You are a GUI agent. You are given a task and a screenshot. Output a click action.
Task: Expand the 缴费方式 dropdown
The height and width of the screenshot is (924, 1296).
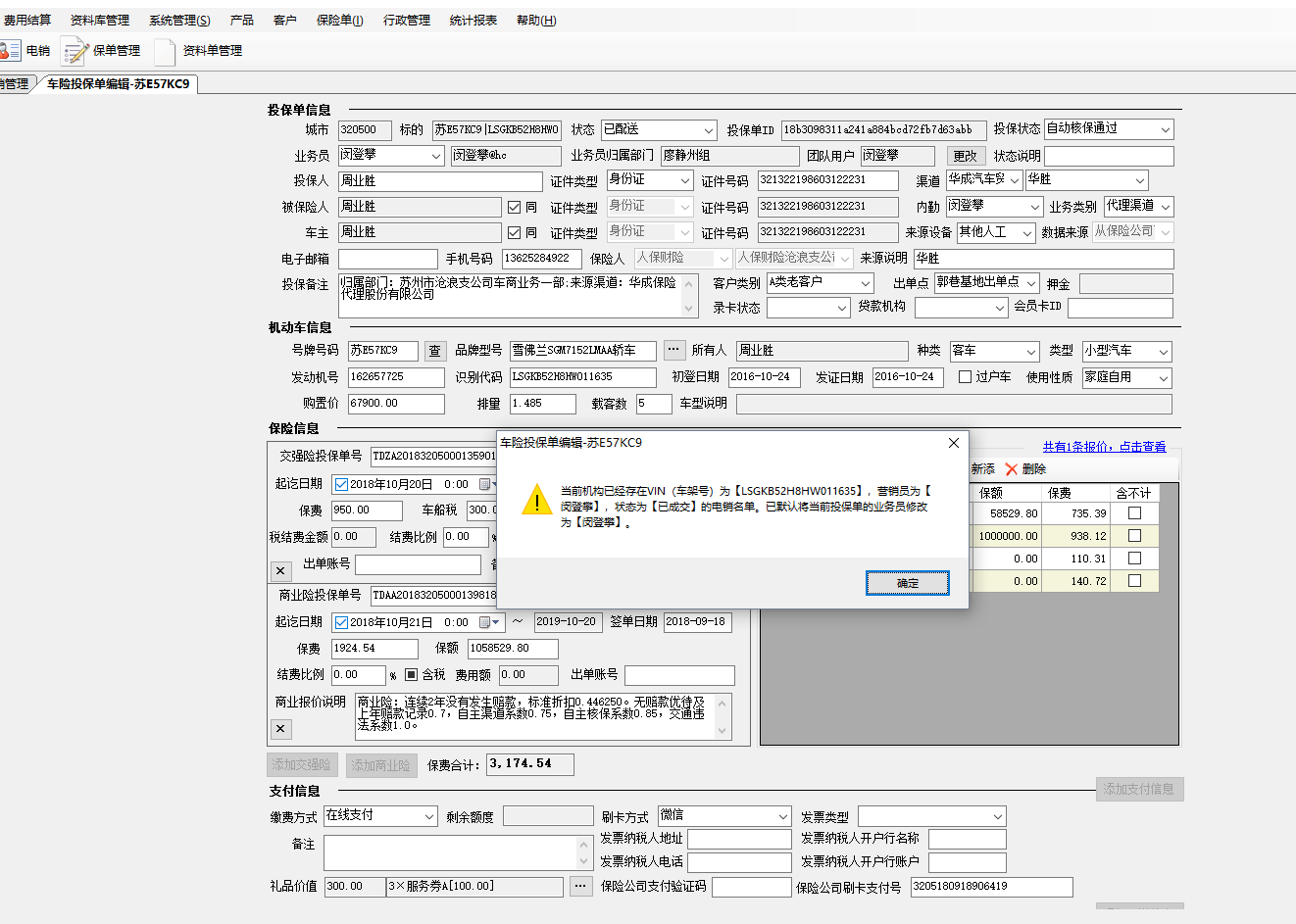pyautogui.click(x=429, y=816)
